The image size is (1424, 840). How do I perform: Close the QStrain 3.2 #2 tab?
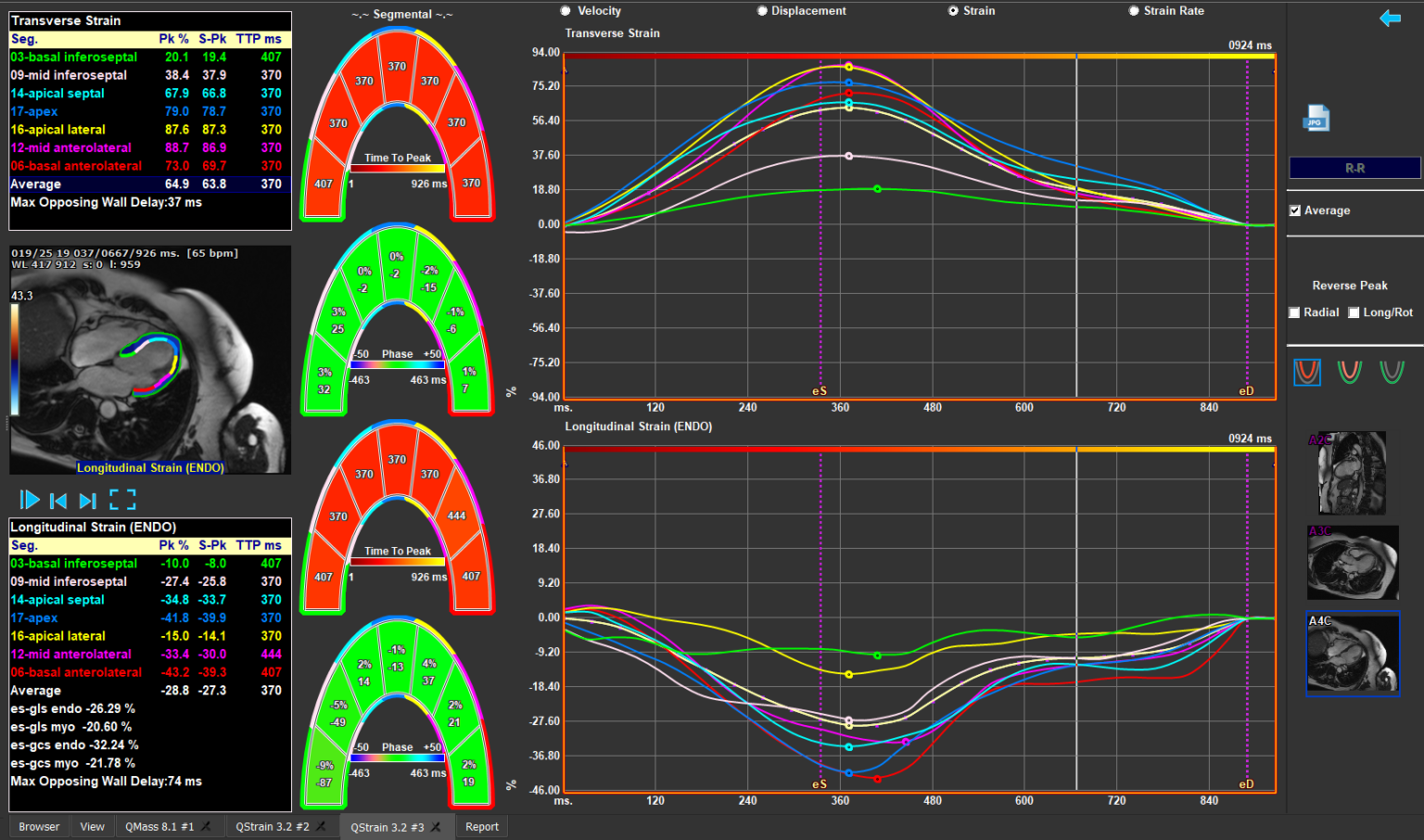click(x=321, y=826)
